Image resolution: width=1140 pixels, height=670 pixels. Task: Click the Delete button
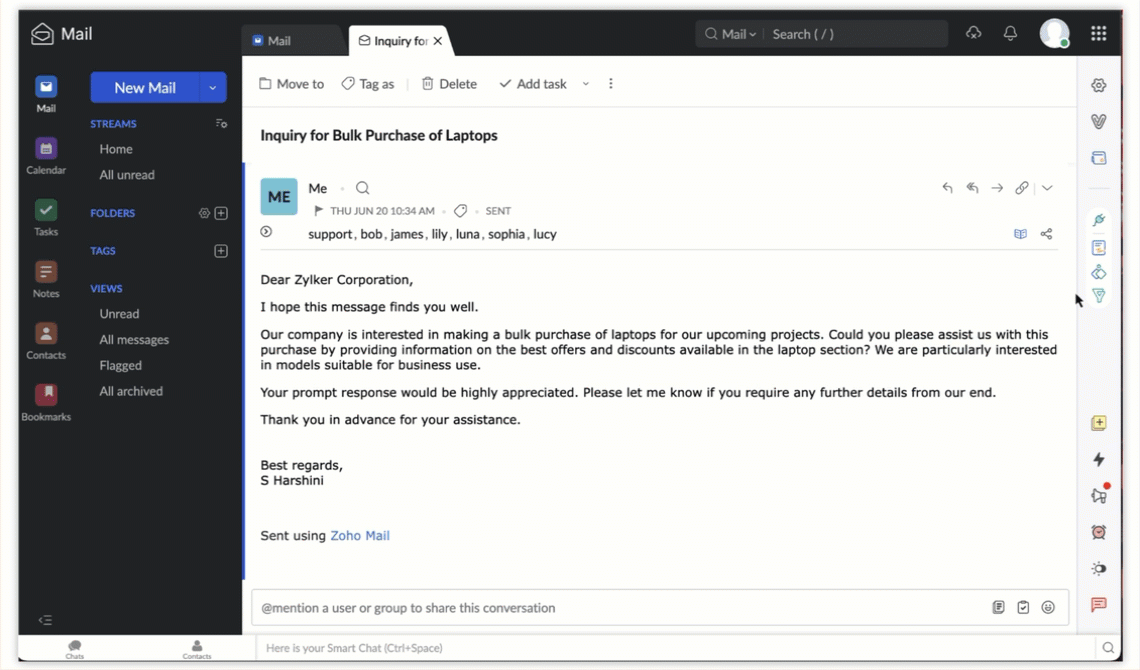(x=449, y=84)
